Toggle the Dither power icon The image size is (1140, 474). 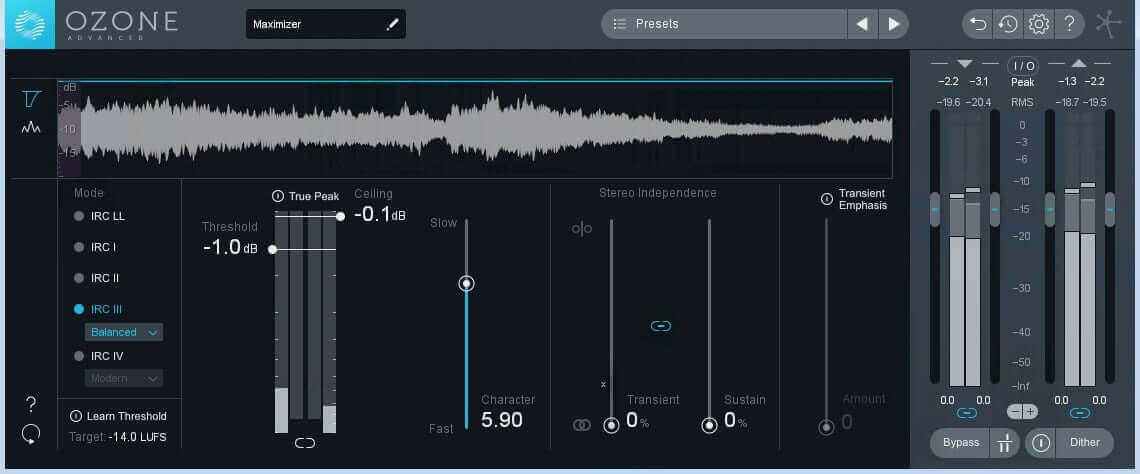pyautogui.click(x=1041, y=443)
